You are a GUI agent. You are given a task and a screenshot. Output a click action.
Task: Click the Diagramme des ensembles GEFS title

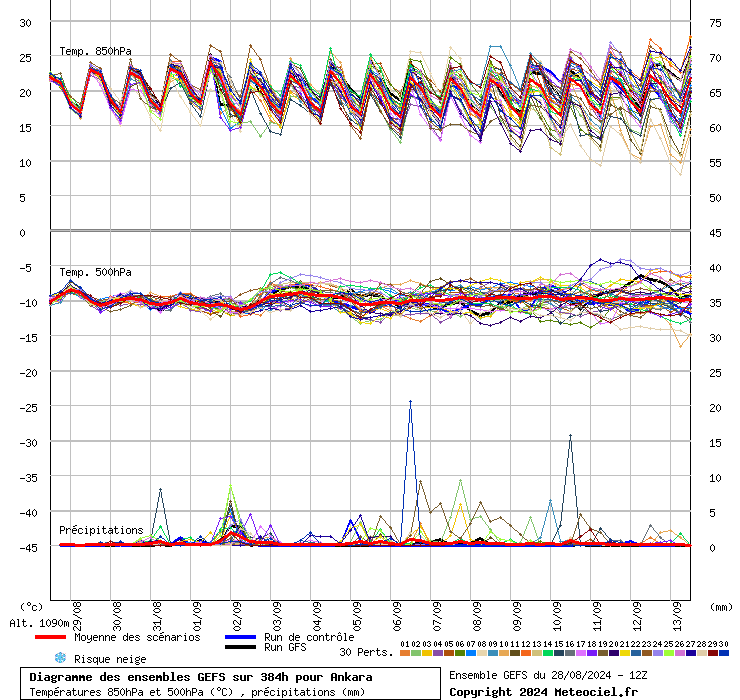point(201,677)
